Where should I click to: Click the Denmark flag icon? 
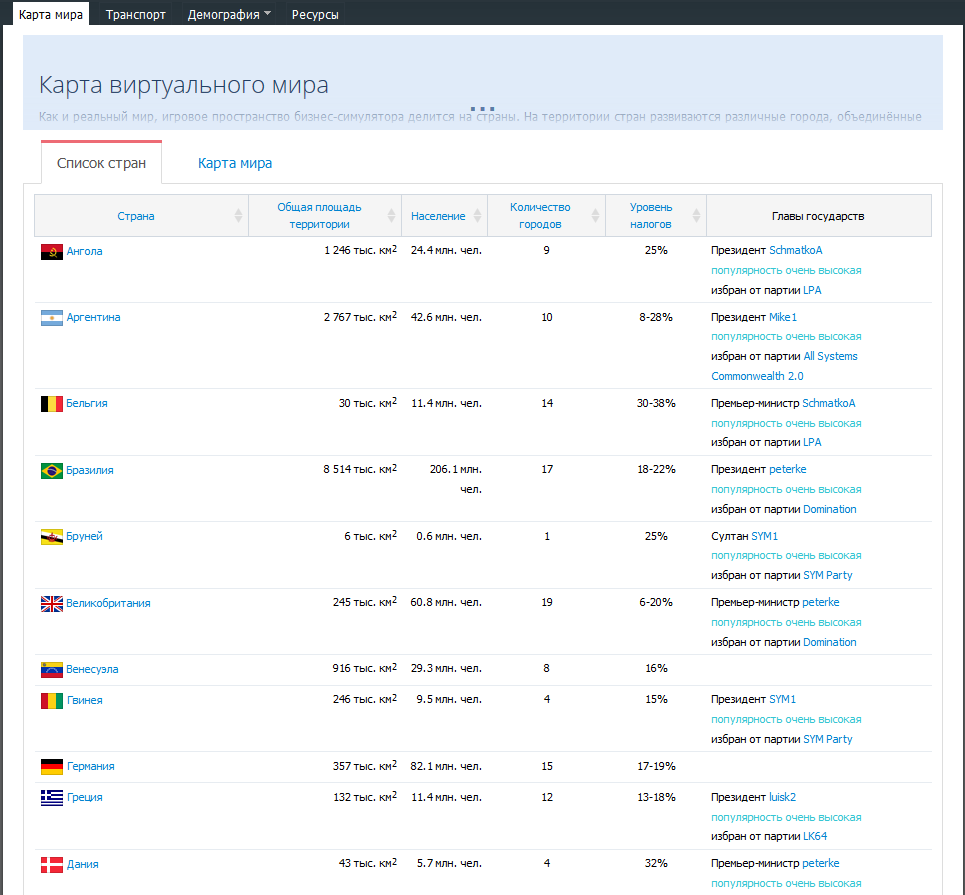(52, 864)
